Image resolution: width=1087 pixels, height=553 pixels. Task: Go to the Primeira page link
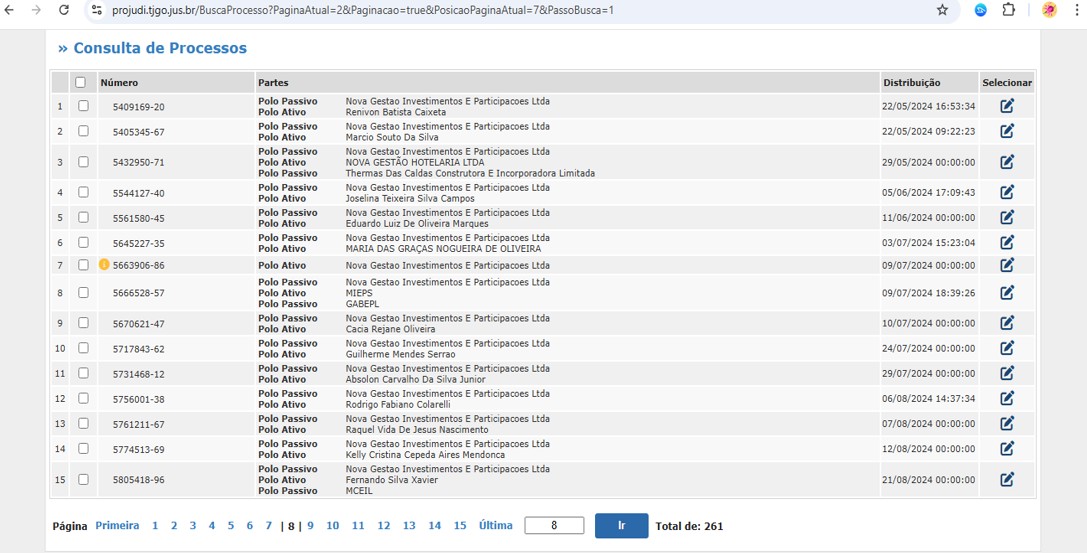coord(117,526)
